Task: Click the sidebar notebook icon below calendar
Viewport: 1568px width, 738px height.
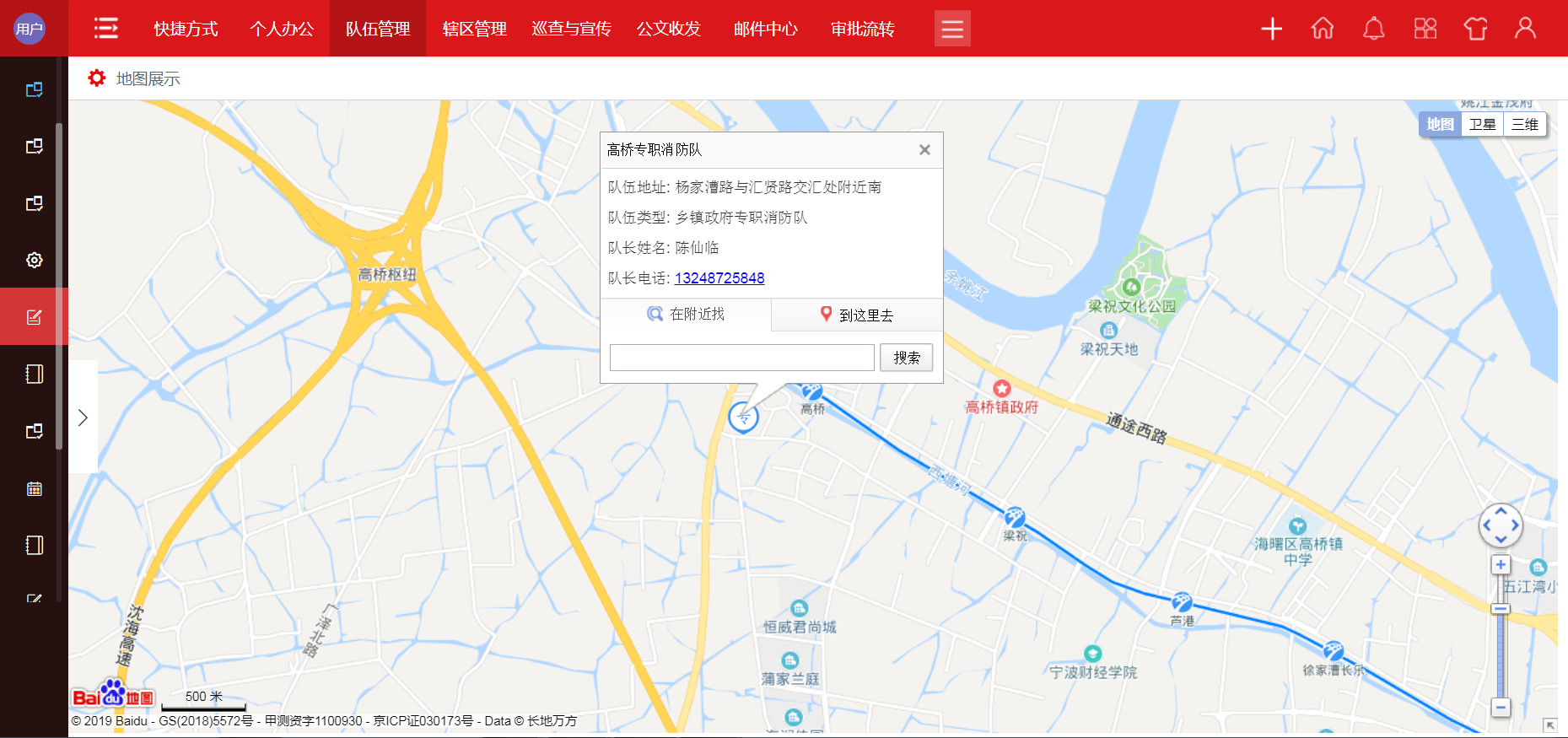Action: click(34, 545)
